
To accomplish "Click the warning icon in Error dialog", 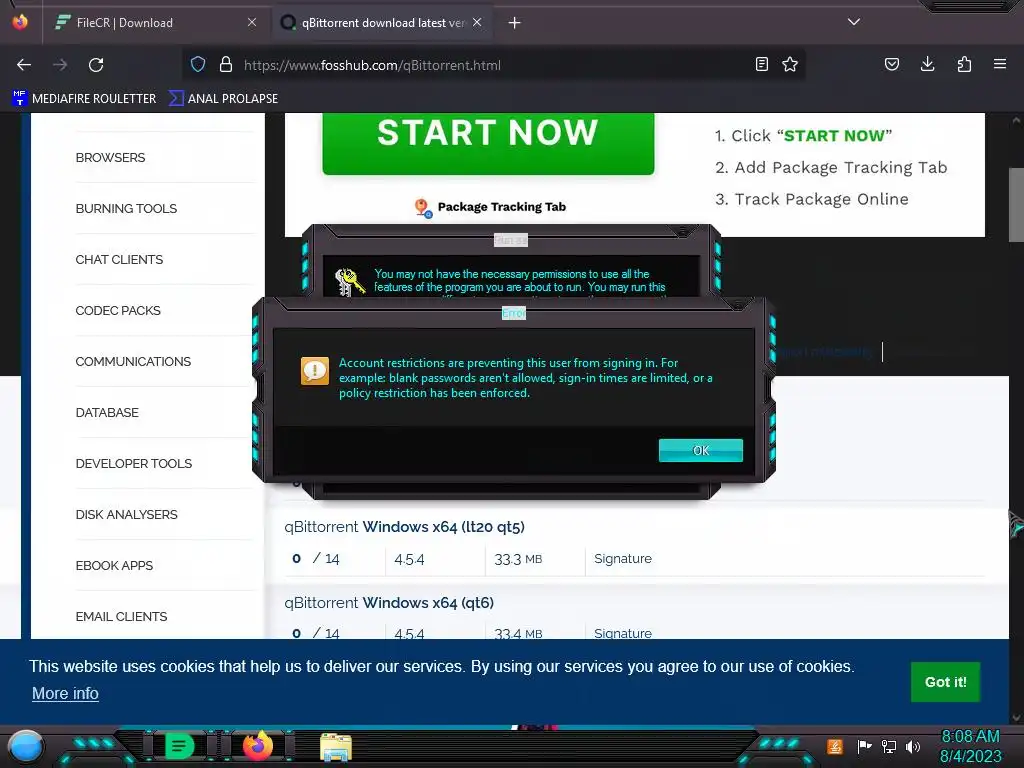I will click(x=315, y=372).
